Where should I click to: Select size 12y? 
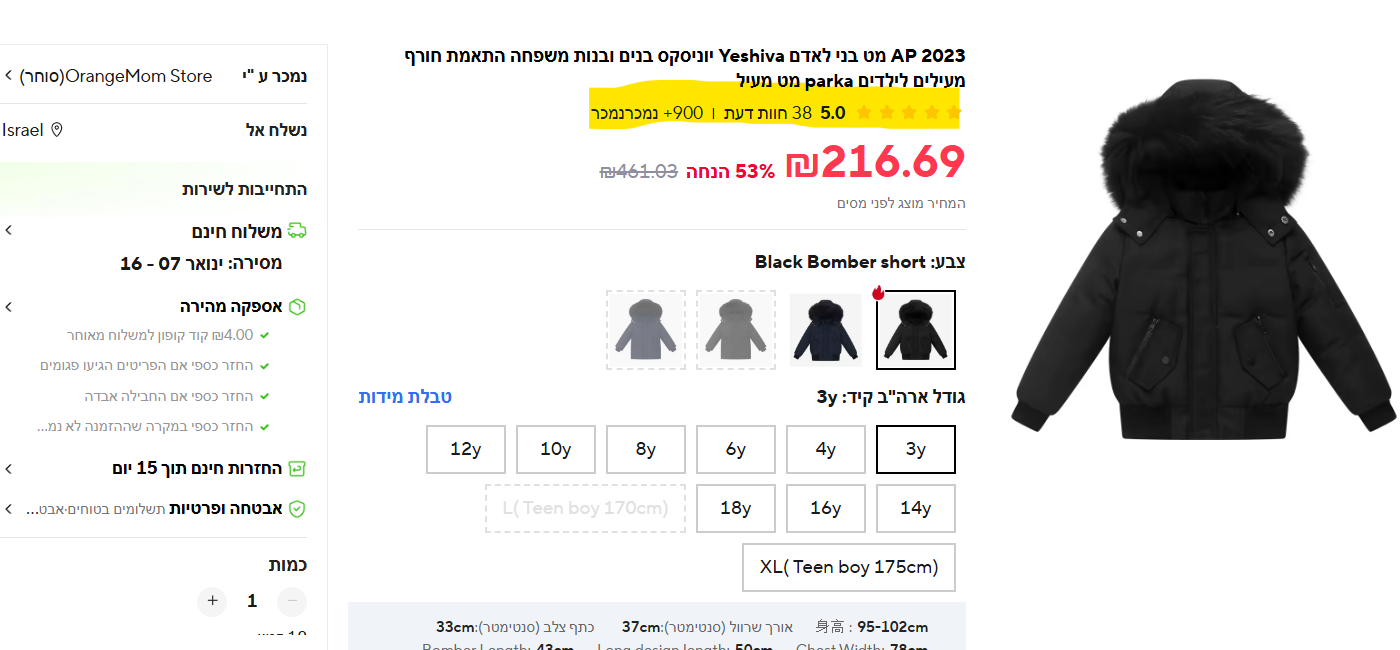[x=466, y=449]
